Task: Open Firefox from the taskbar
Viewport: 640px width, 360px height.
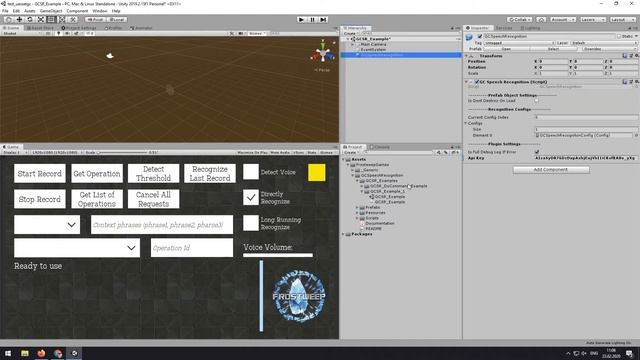Action: point(41,353)
